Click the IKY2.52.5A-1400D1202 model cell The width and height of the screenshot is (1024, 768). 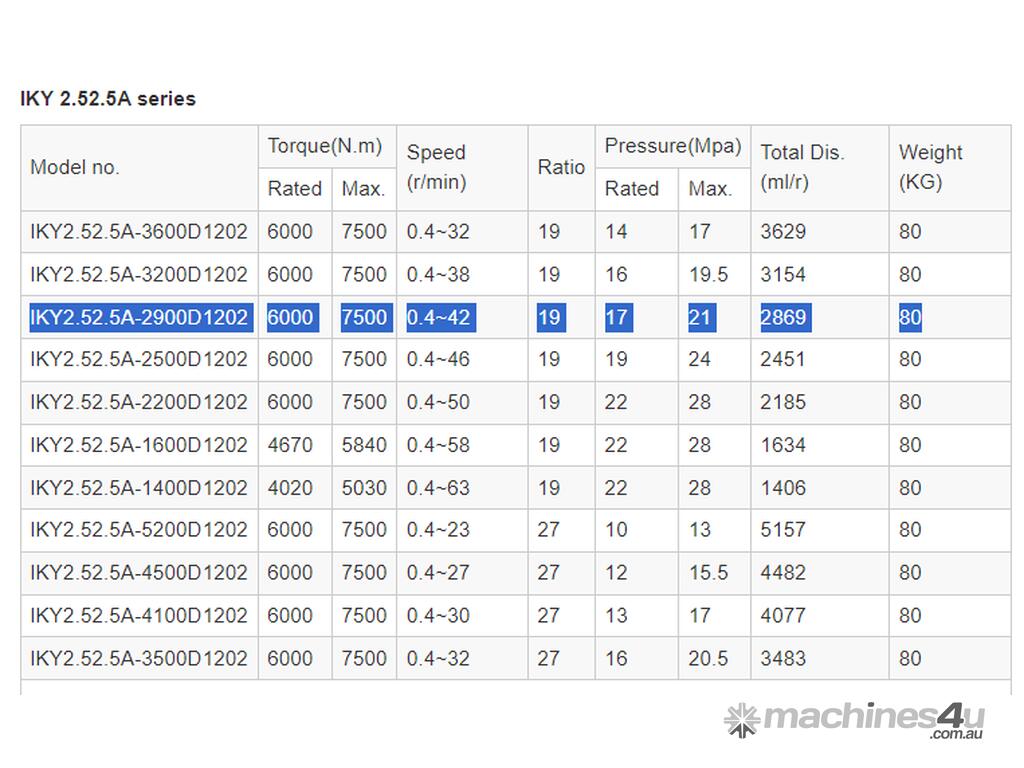139,488
